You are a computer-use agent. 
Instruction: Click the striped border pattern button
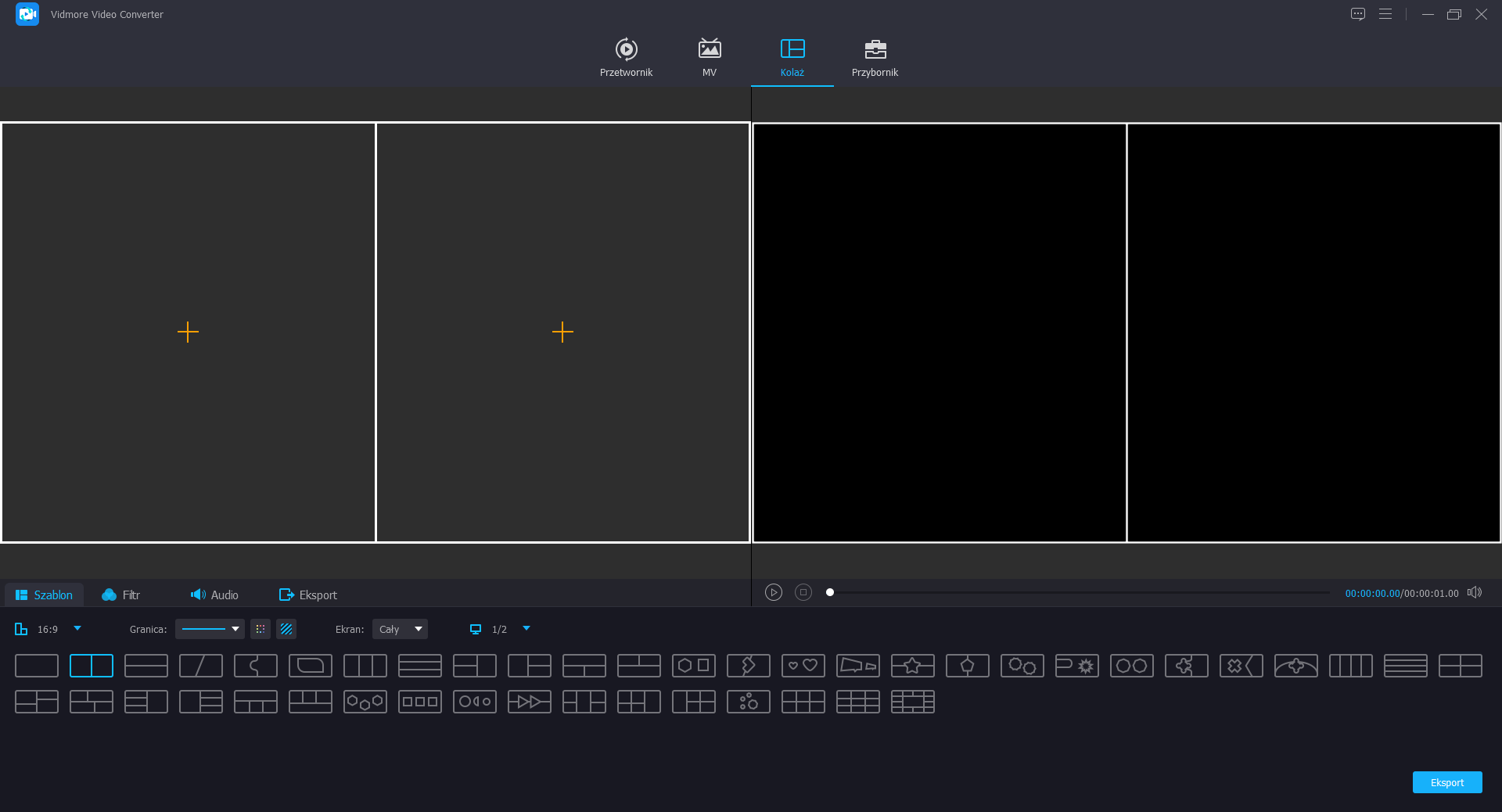286,629
